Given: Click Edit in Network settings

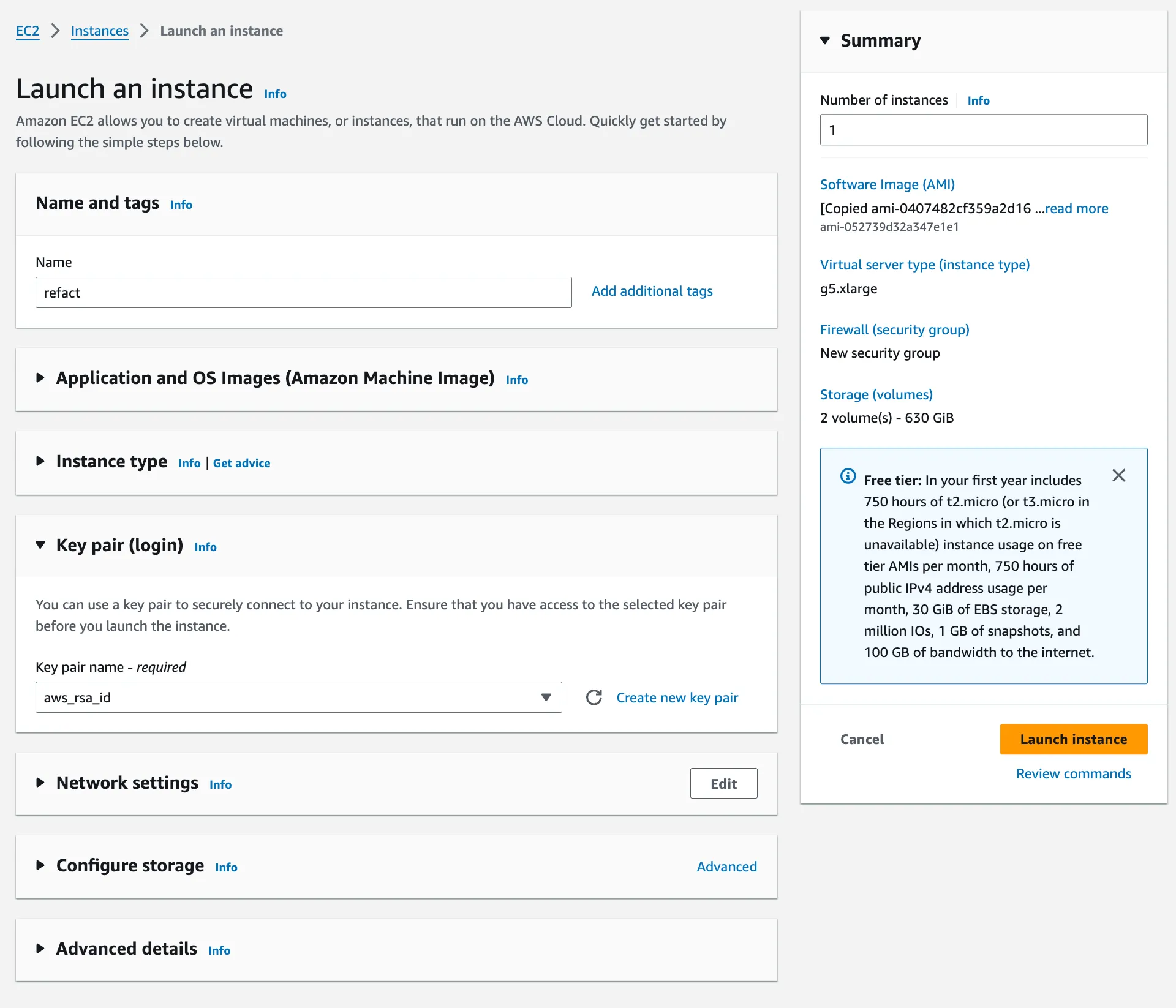Looking at the screenshot, I should pos(723,783).
